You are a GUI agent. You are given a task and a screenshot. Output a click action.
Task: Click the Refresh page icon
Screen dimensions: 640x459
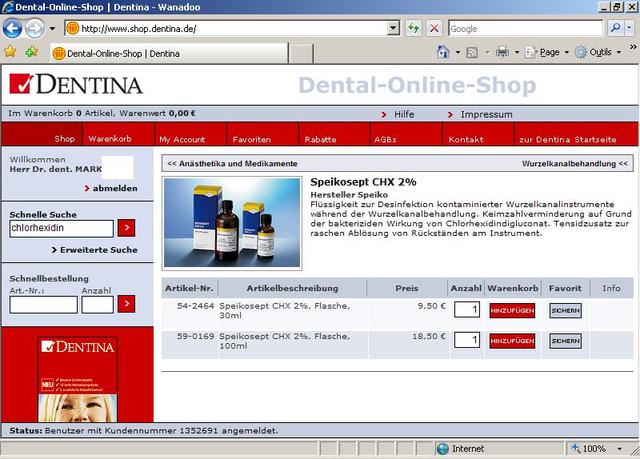point(413,29)
